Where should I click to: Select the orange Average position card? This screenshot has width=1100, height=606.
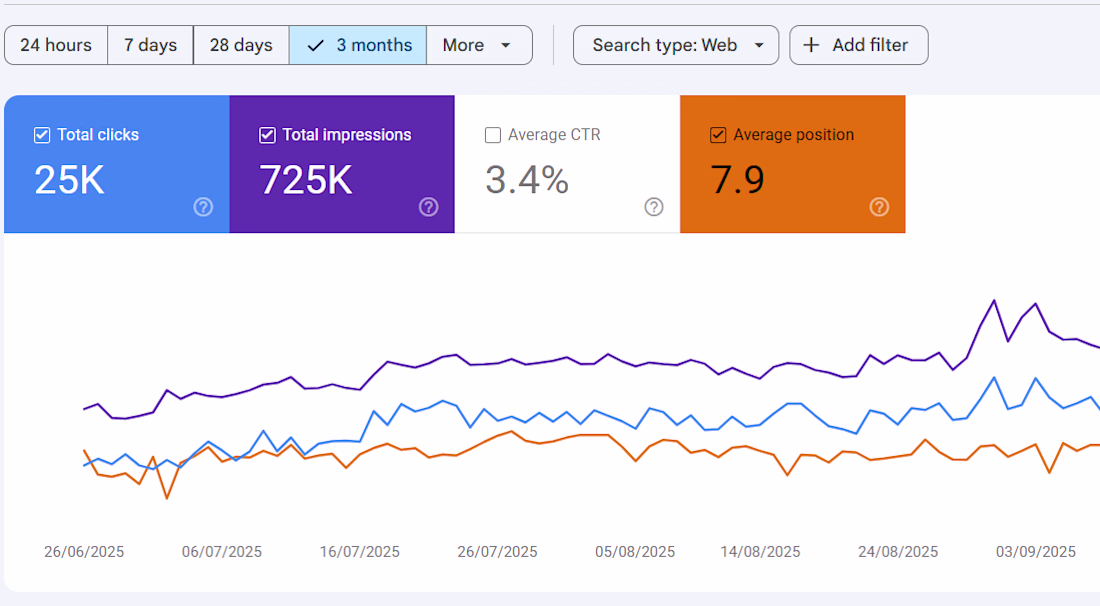(x=793, y=164)
